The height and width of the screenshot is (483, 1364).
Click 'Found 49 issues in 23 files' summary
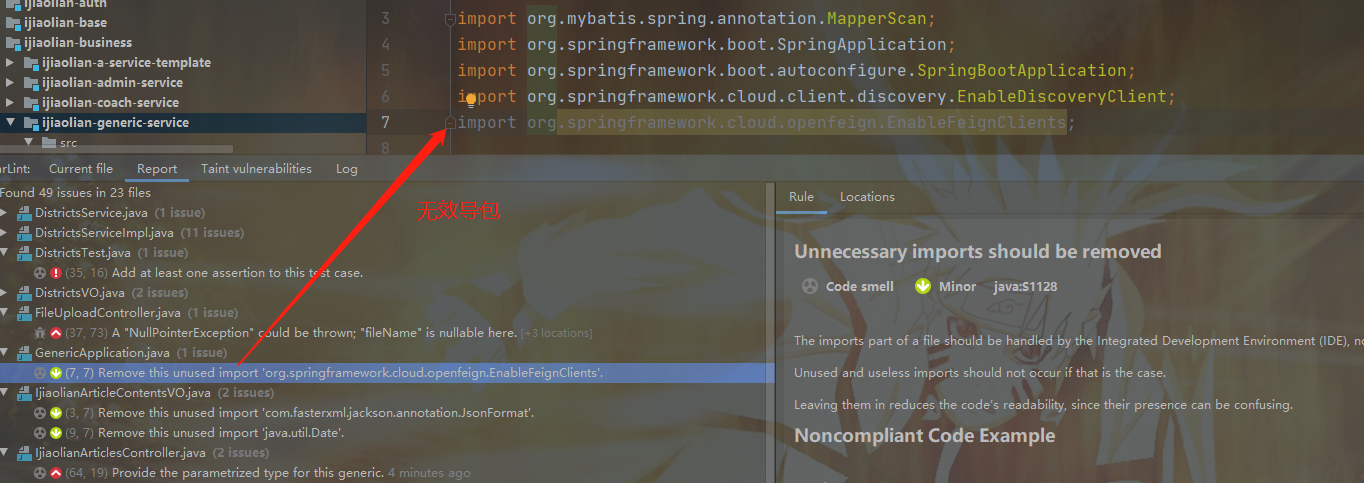click(76, 192)
